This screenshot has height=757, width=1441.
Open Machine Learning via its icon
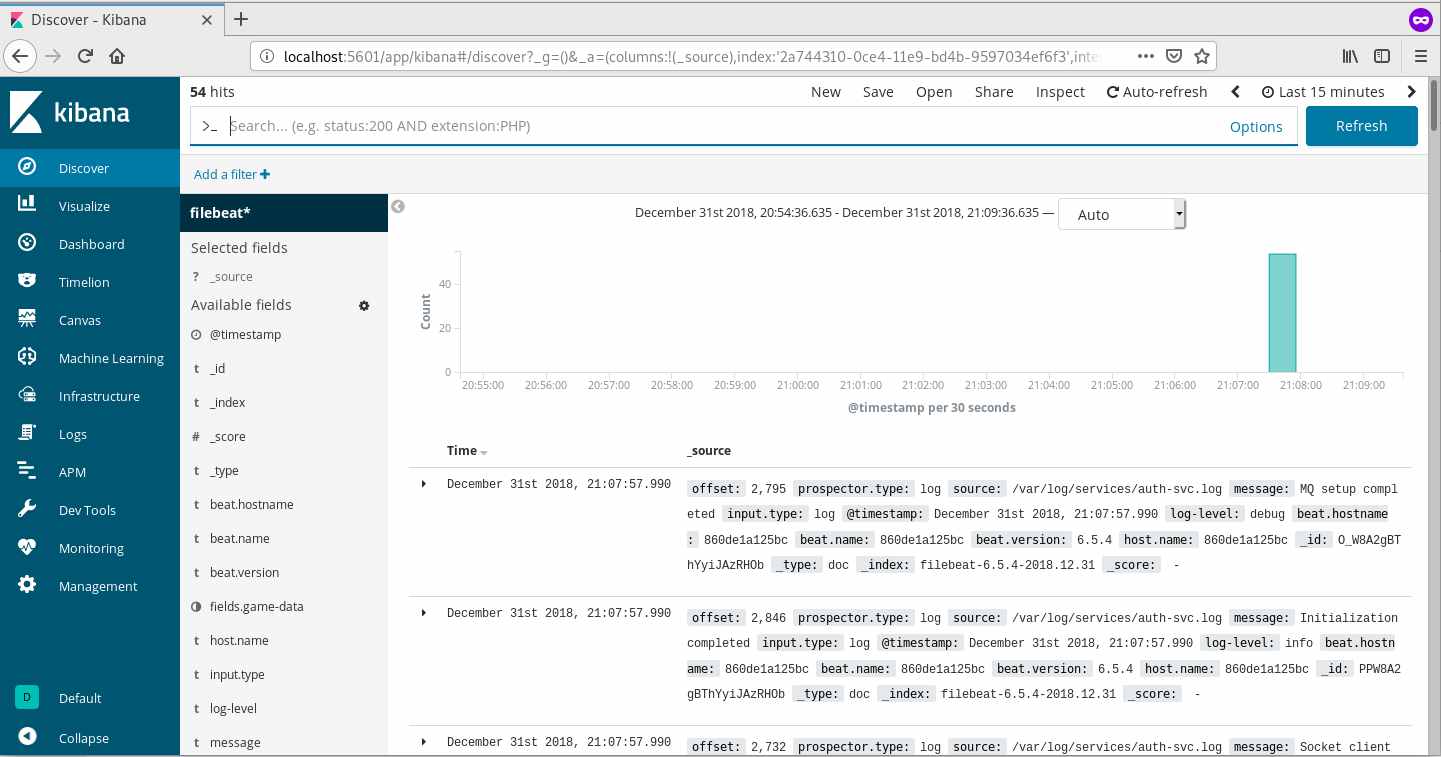point(27,358)
